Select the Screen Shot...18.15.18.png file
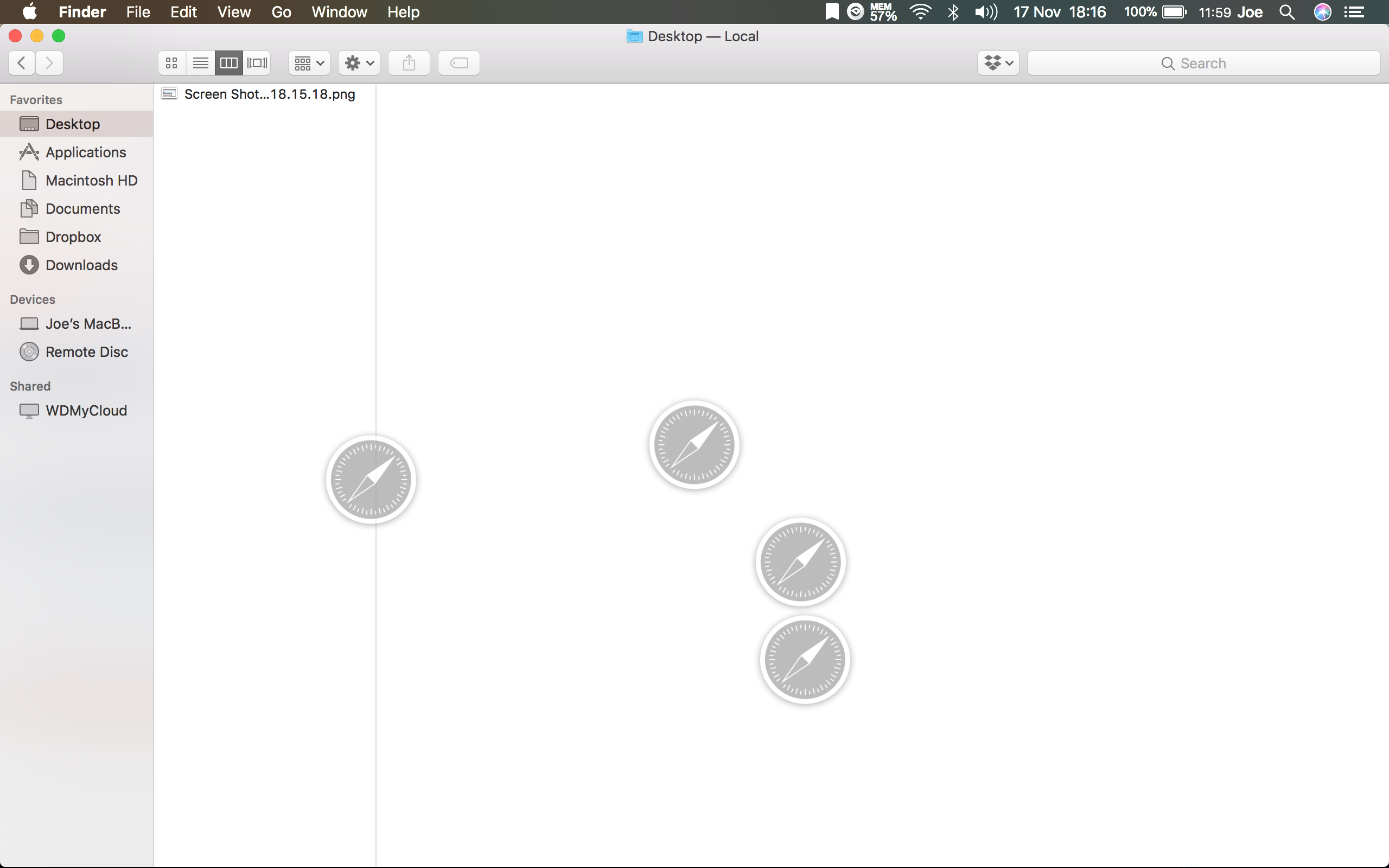 click(x=265, y=94)
